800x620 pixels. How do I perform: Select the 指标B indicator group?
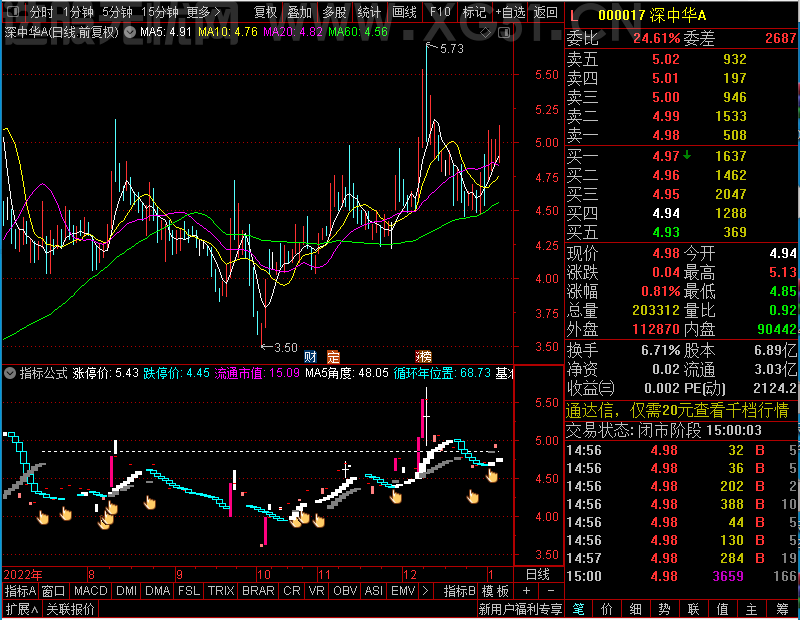(460, 591)
